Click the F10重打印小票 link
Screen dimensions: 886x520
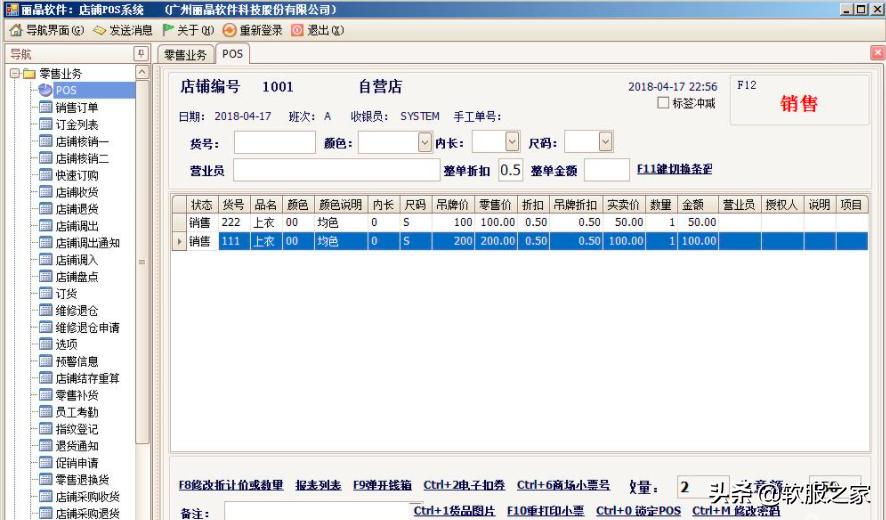click(x=545, y=511)
